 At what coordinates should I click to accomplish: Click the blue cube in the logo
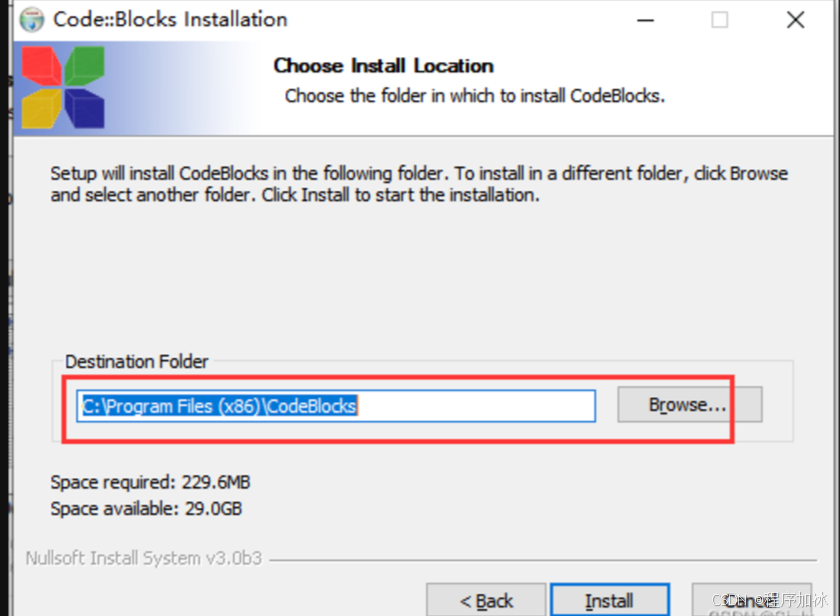pyautogui.click(x=85, y=108)
